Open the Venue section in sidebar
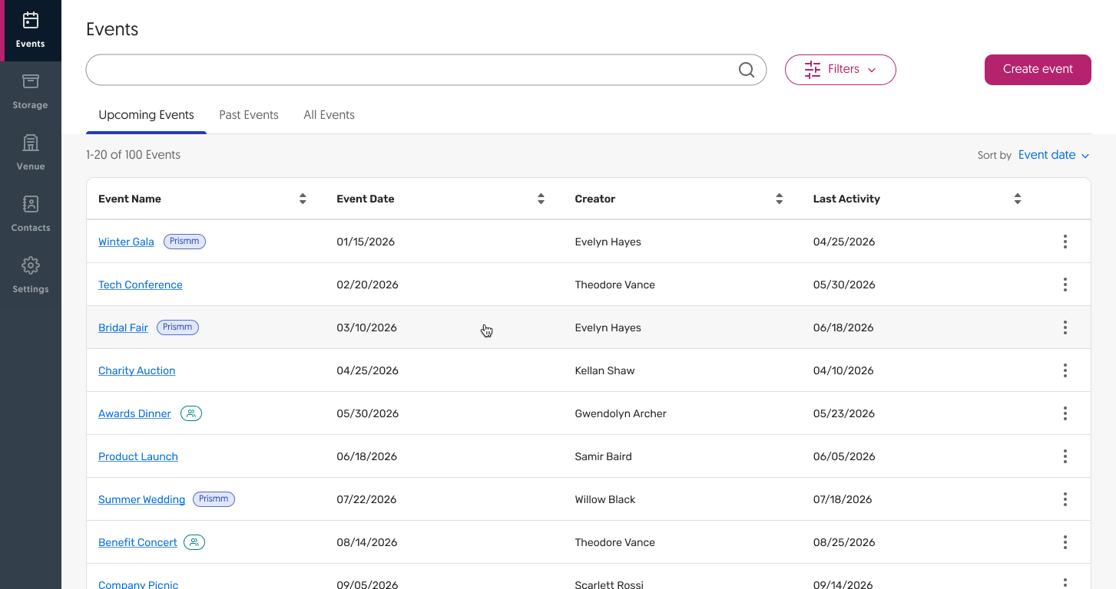Screen dimensions: 1116x589 (x=31, y=153)
